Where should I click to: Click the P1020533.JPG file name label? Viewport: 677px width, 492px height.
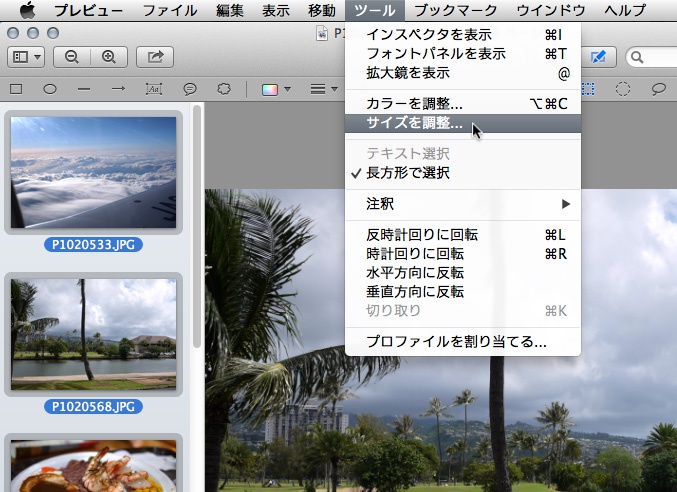click(x=93, y=245)
